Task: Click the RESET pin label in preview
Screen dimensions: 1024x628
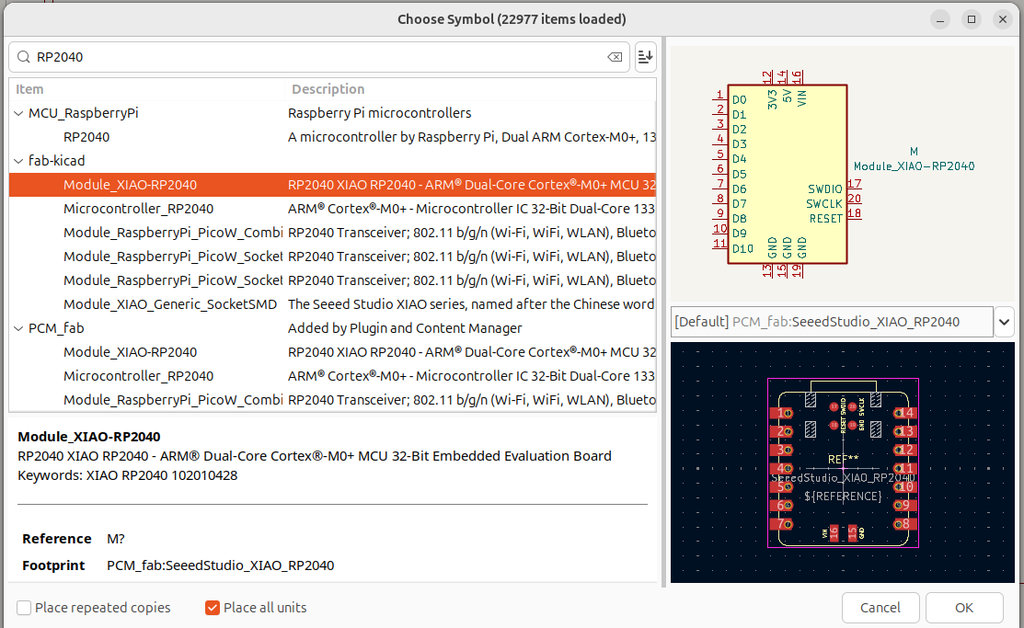Action: point(825,219)
